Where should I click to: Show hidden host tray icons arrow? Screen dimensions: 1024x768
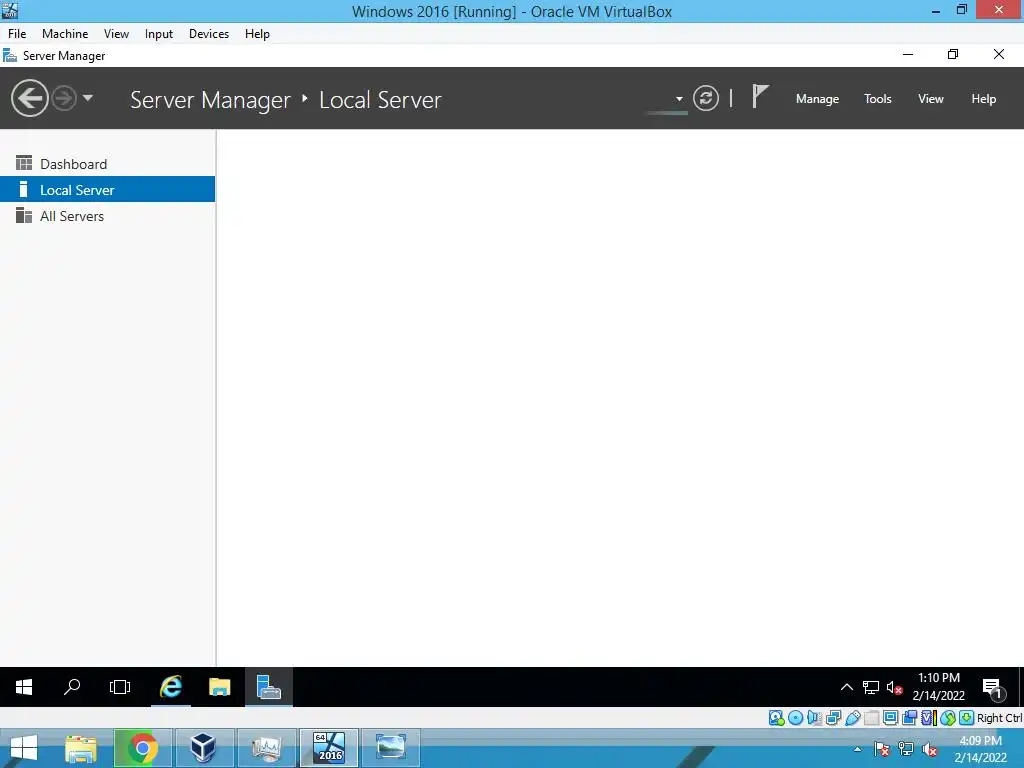[857, 750]
